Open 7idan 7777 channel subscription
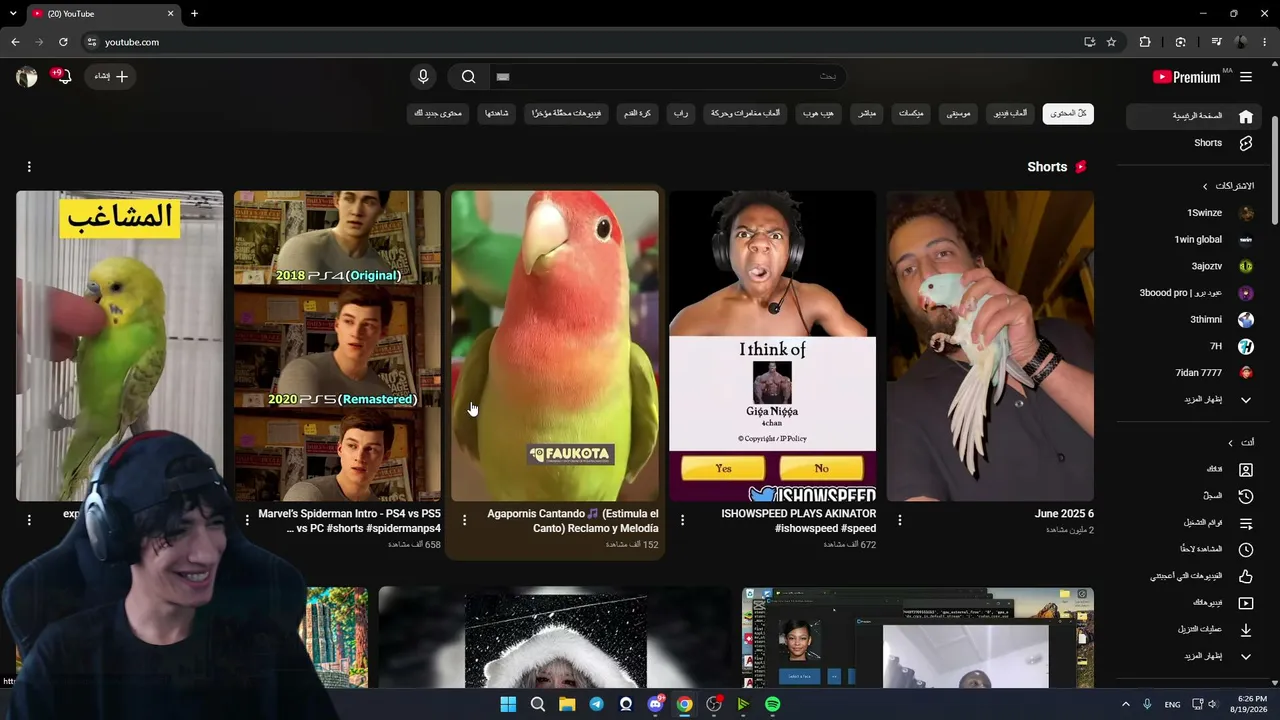This screenshot has height=720, width=1280. [1194, 373]
